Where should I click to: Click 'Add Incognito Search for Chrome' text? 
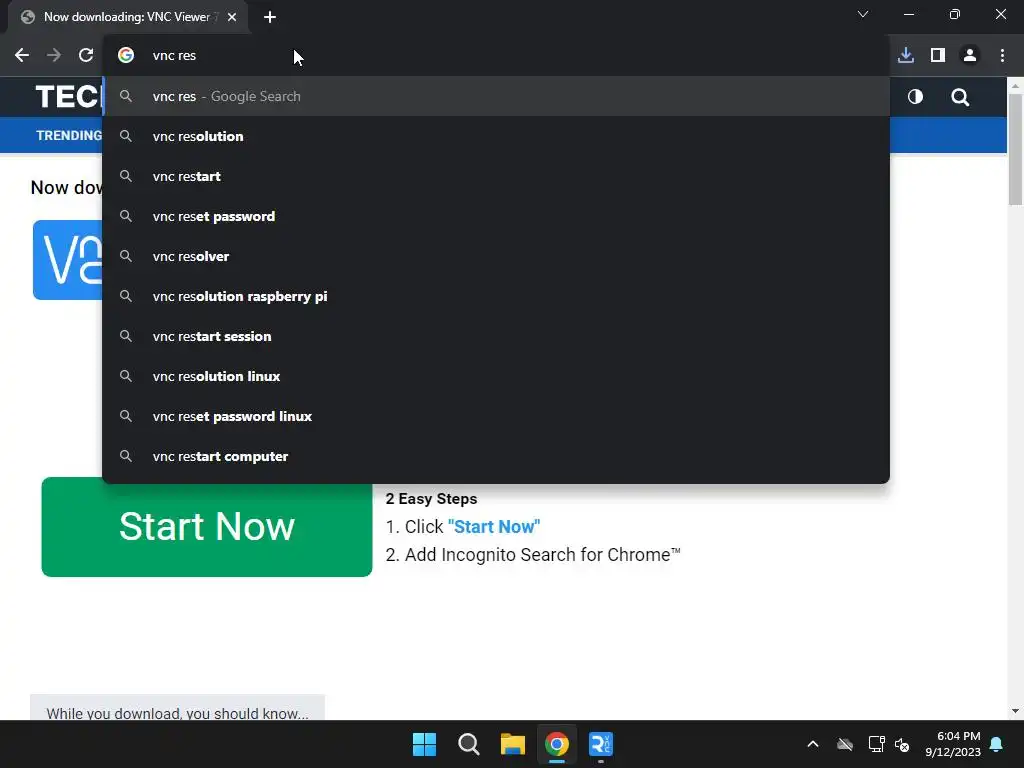click(x=542, y=554)
